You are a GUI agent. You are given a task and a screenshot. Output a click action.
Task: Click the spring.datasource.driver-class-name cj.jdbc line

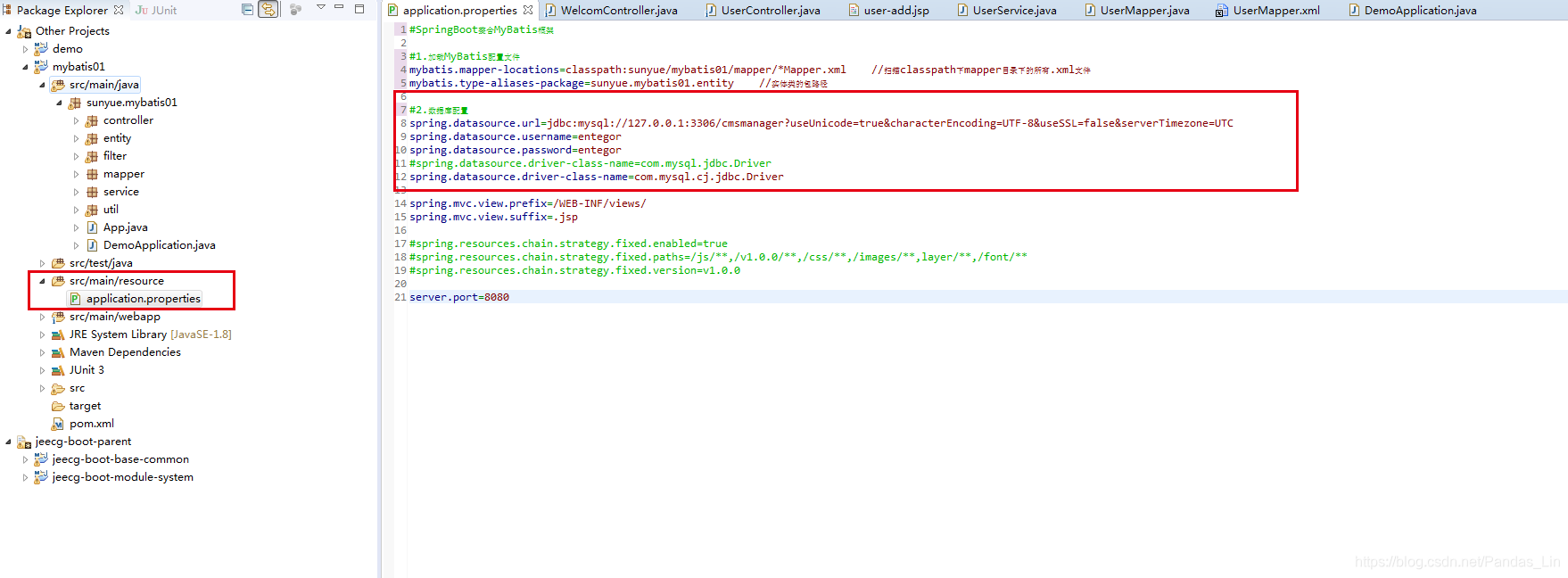tap(597, 177)
